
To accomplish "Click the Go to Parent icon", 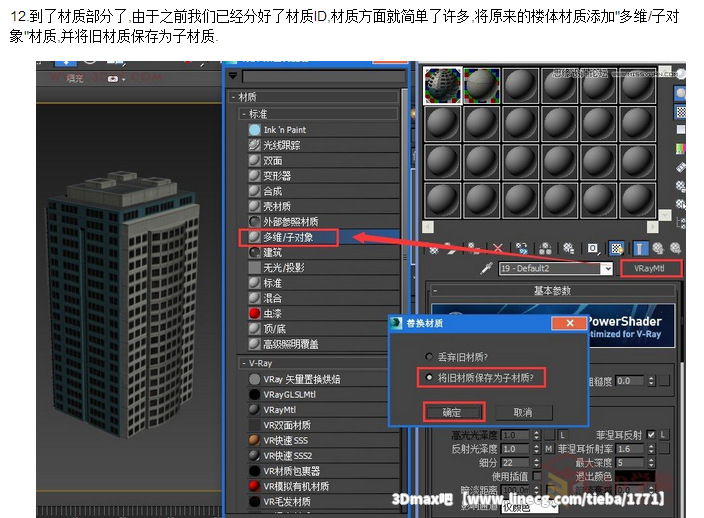I will (x=657, y=247).
